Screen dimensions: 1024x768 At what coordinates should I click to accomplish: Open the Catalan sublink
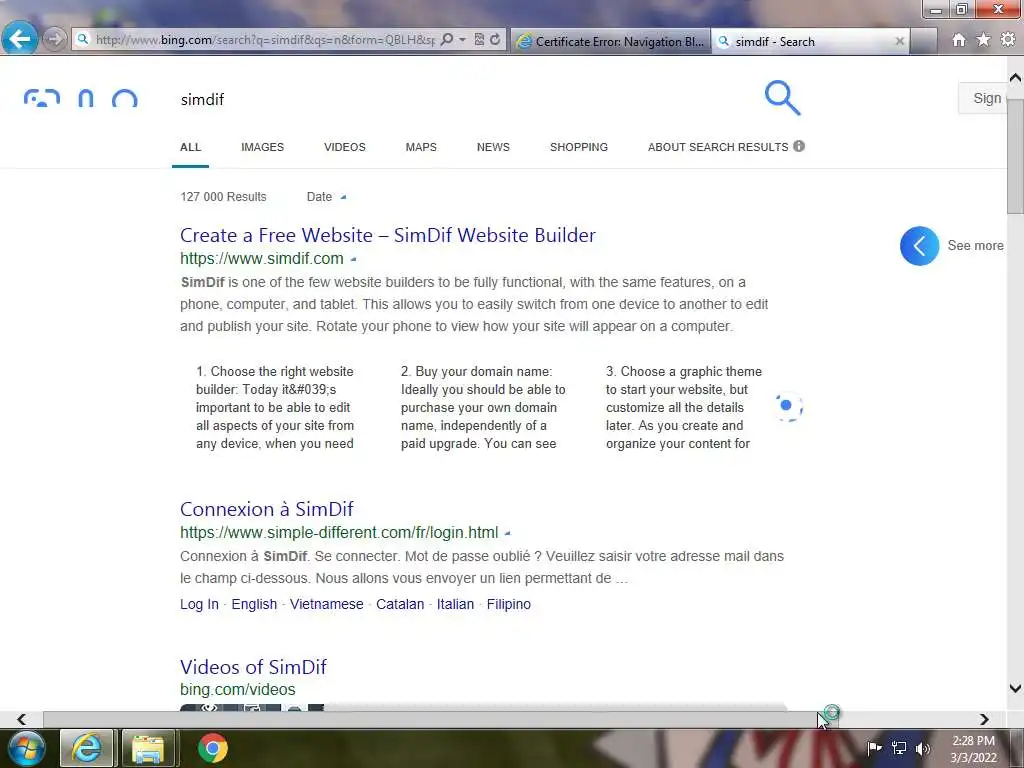[400, 604]
